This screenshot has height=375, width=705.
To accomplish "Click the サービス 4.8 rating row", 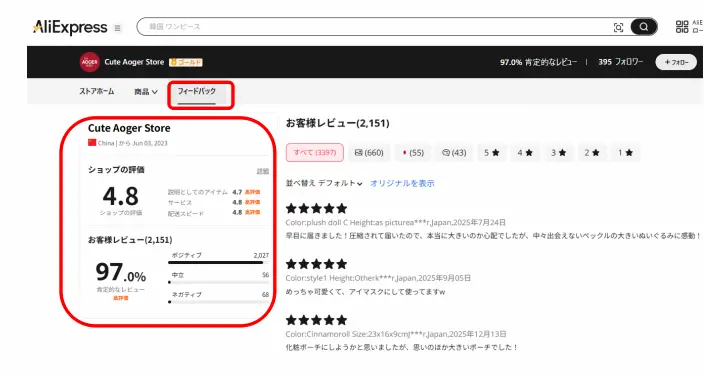I will (214, 202).
